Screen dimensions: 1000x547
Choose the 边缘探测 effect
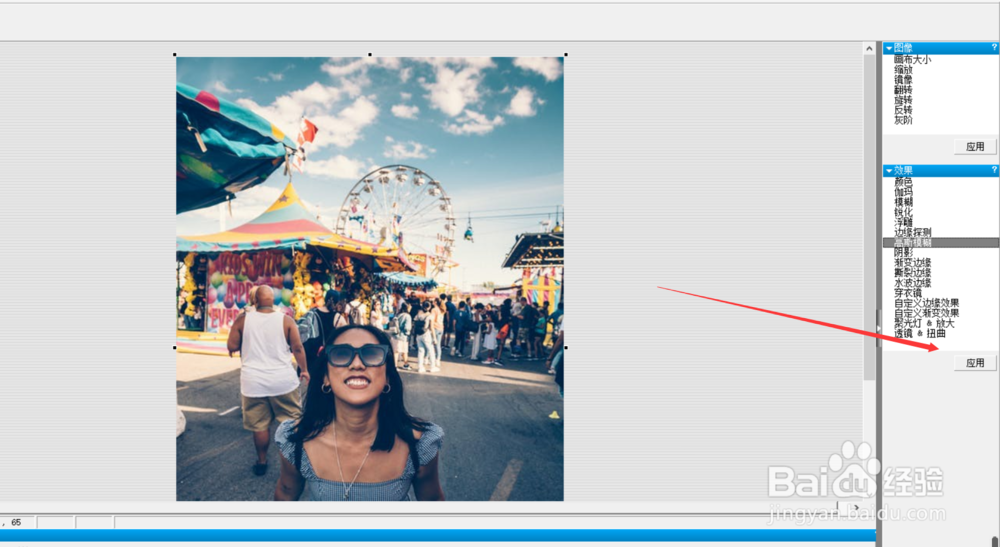[x=912, y=233]
